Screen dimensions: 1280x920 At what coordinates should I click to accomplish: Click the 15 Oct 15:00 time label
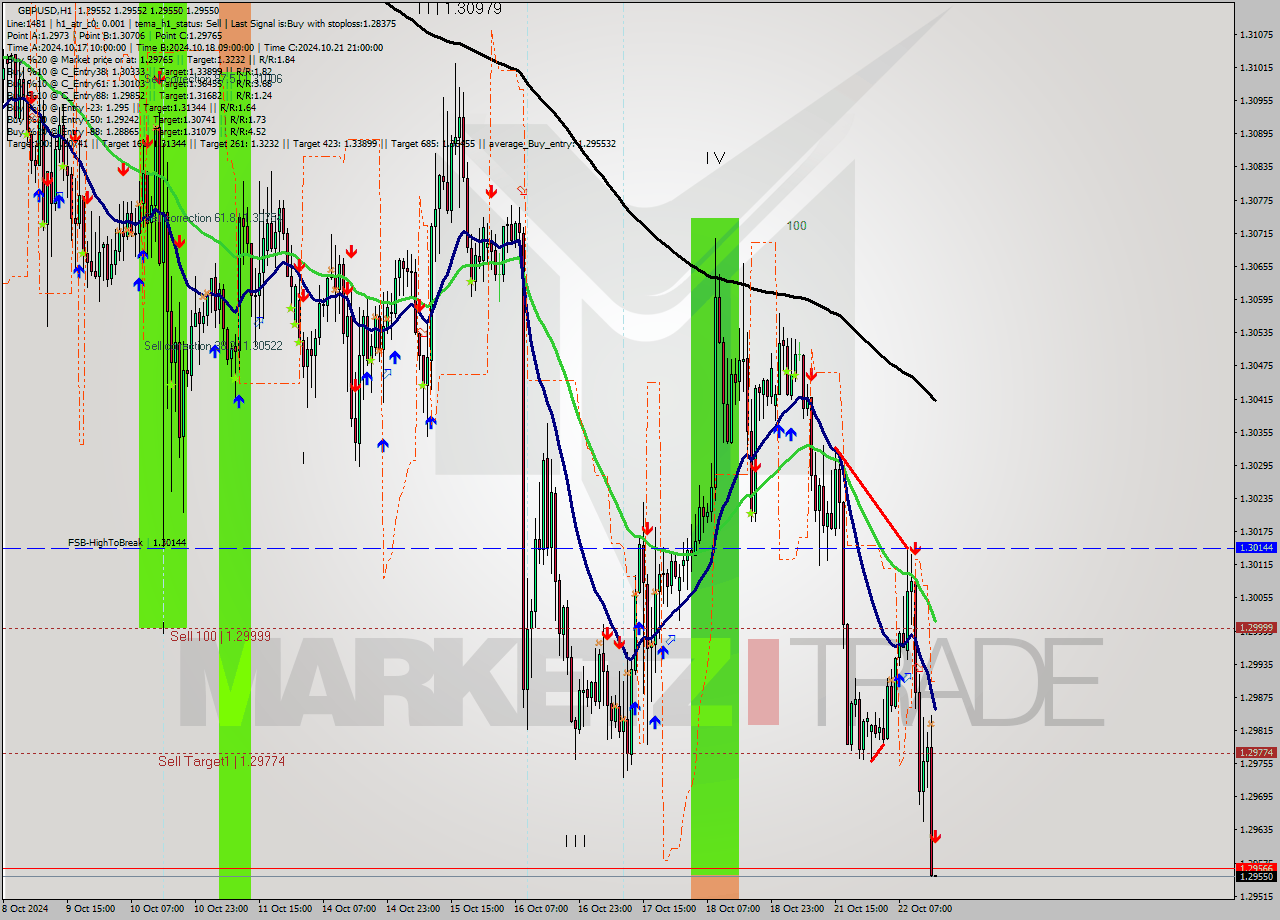tap(477, 909)
